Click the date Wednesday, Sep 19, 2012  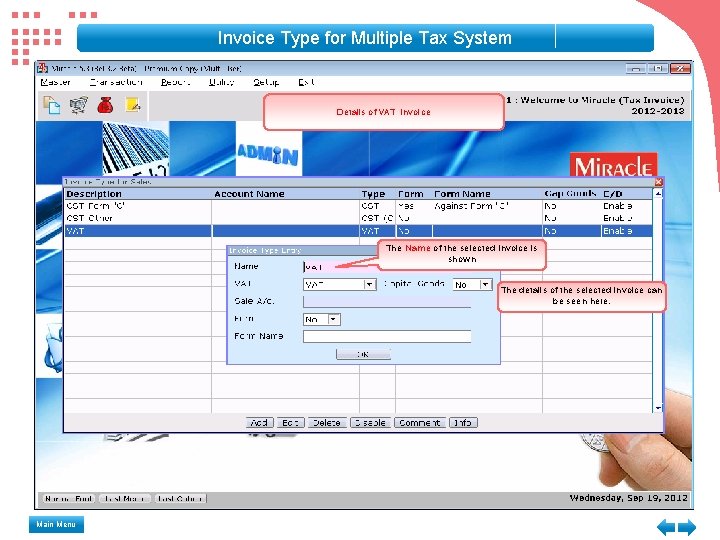[629, 498]
